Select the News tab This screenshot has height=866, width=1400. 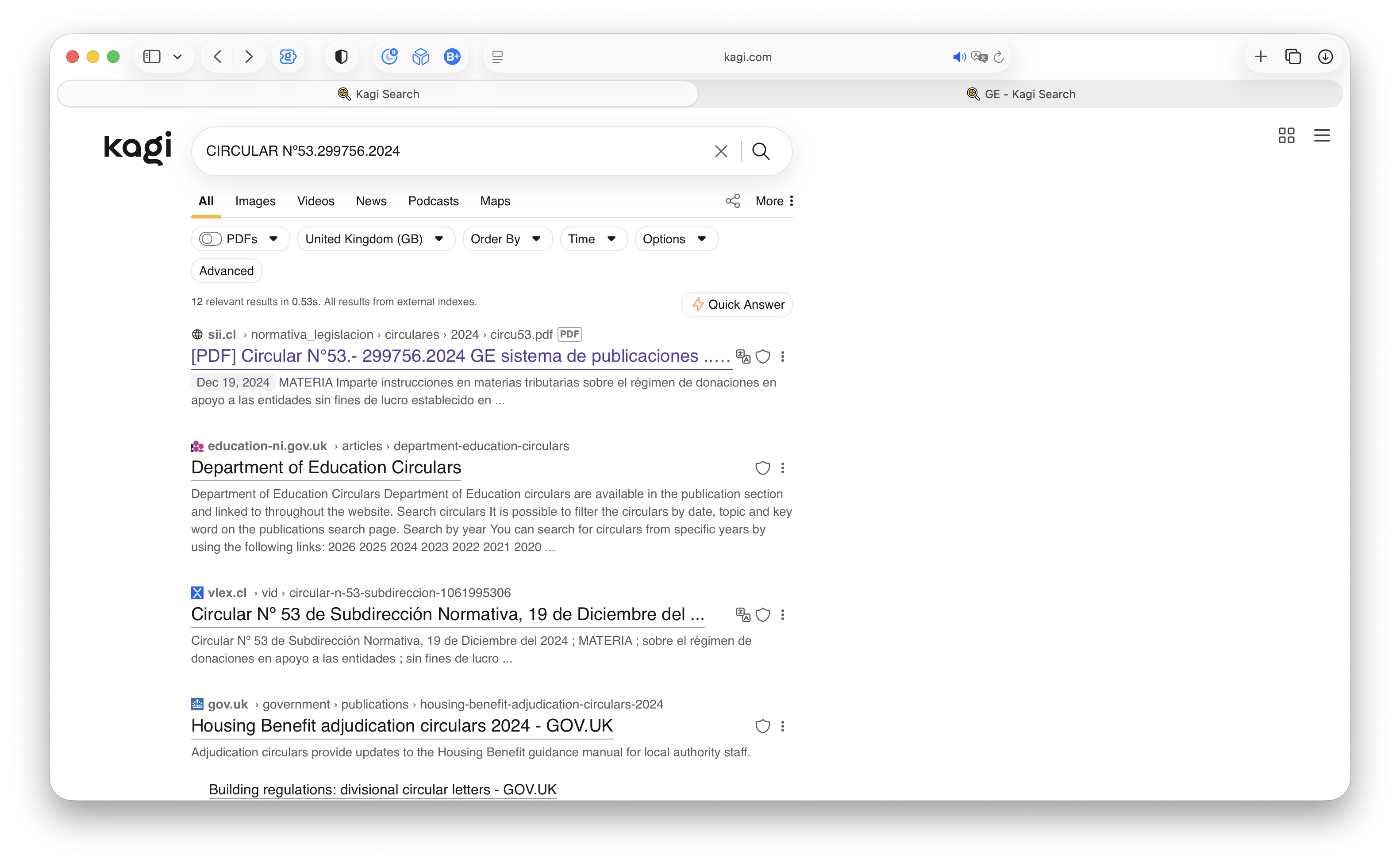pyautogui.click(x=371, y=201)
